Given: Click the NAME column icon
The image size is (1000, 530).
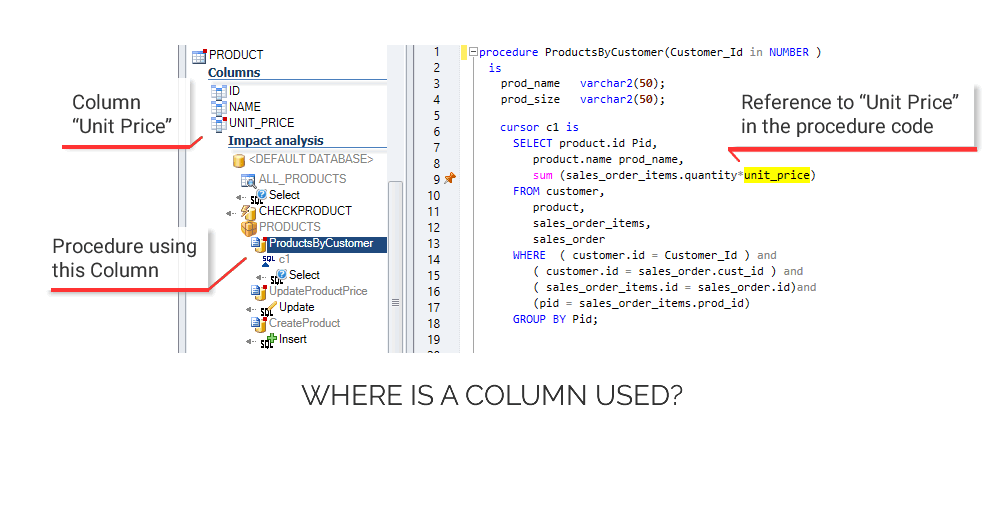Looking at the screenshot, I should point(219,107).
